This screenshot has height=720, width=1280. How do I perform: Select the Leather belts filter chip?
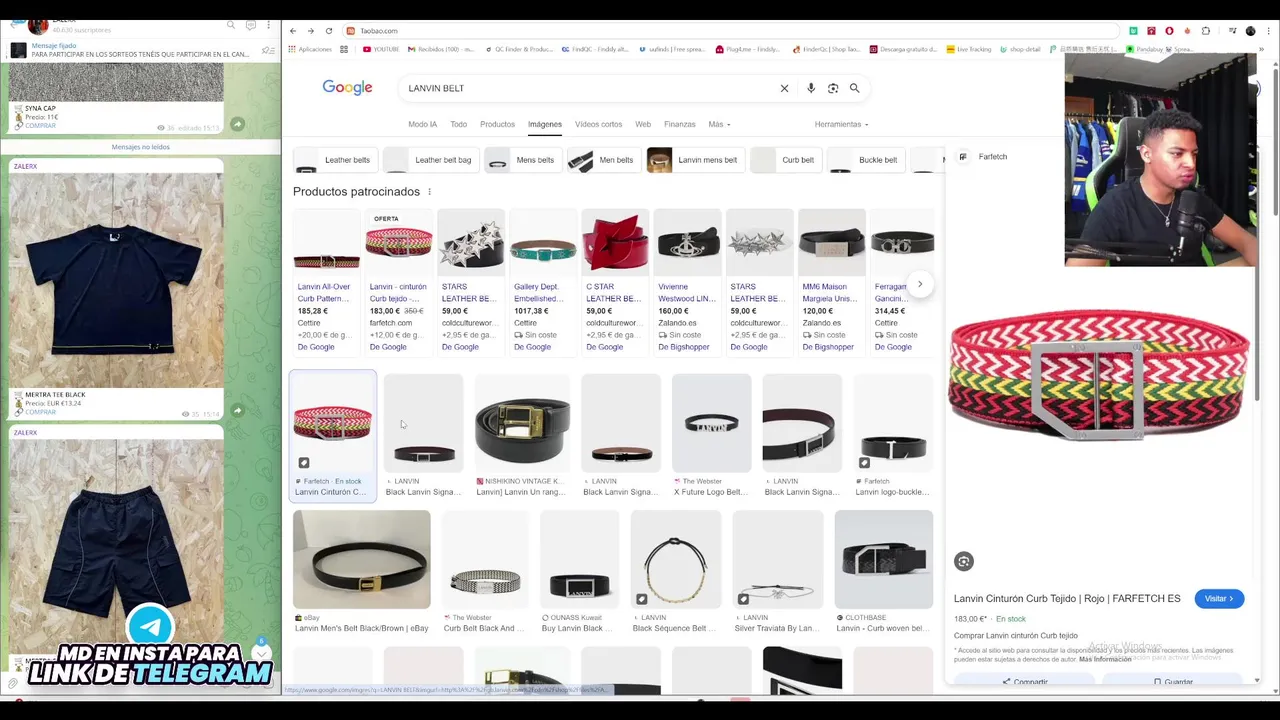334,160
